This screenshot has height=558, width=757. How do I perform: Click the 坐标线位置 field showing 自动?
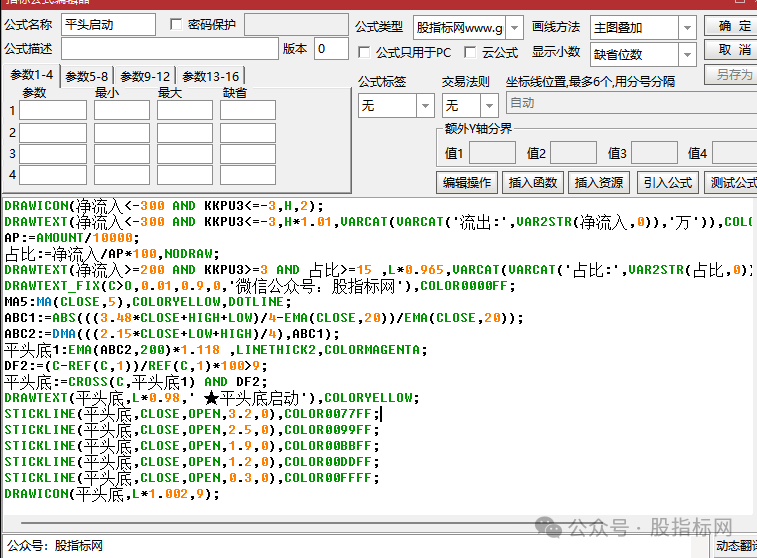click(x=631, y=103)
